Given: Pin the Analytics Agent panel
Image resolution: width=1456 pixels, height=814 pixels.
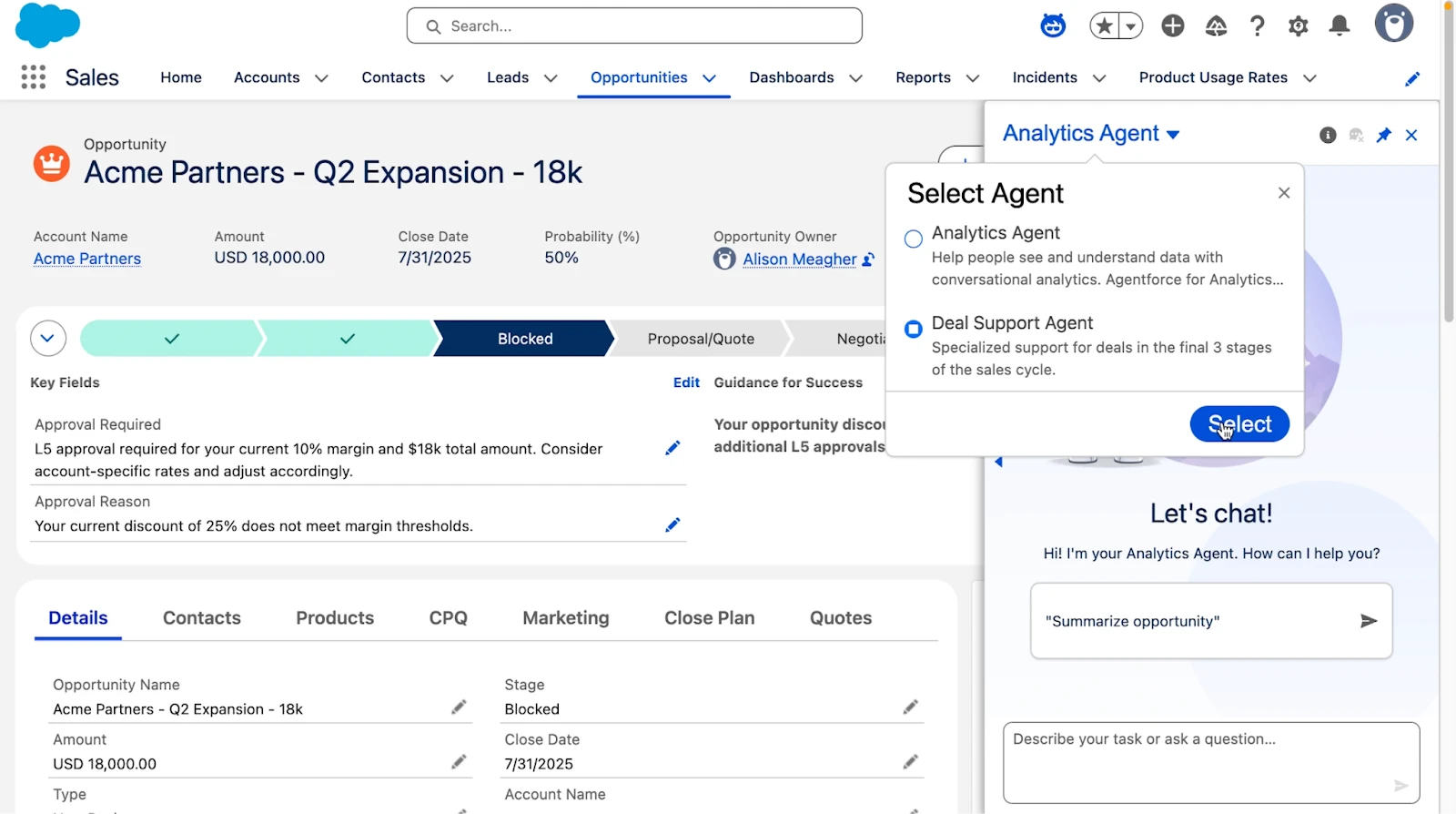Looking at the screenshot, I should [x=1384, y=135].
